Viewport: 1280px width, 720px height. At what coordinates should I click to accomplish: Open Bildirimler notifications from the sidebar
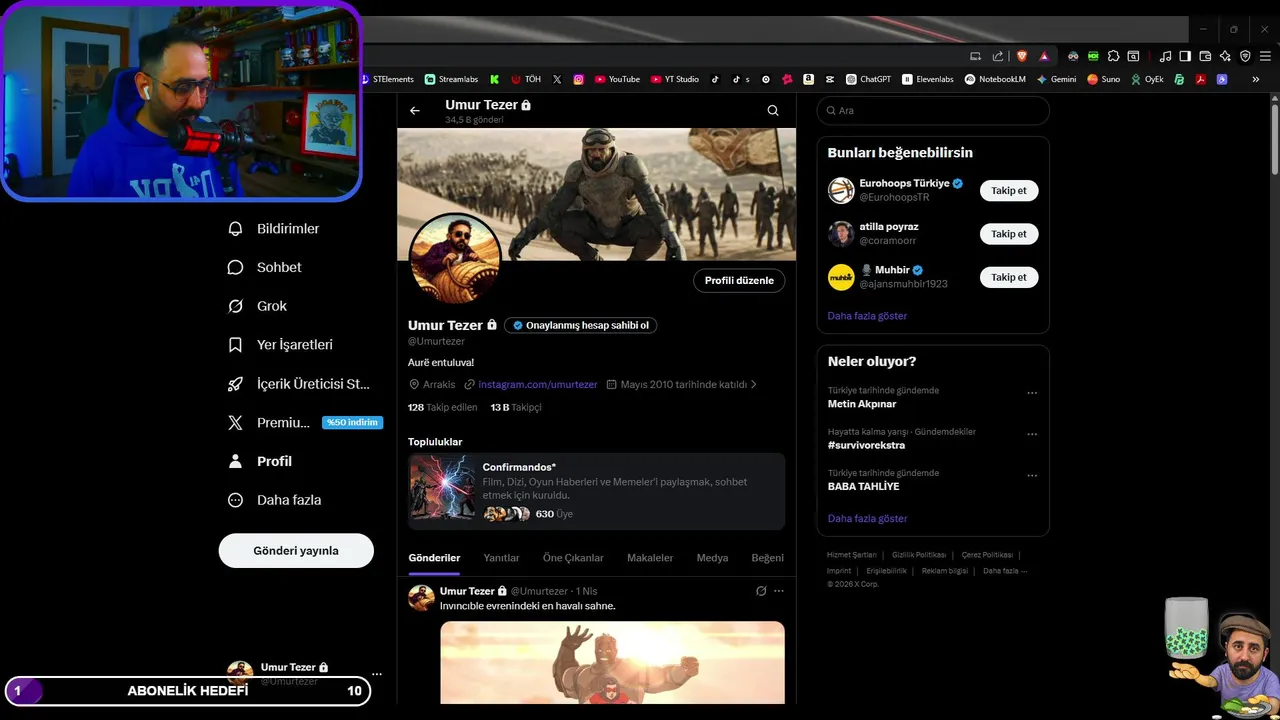274,229
